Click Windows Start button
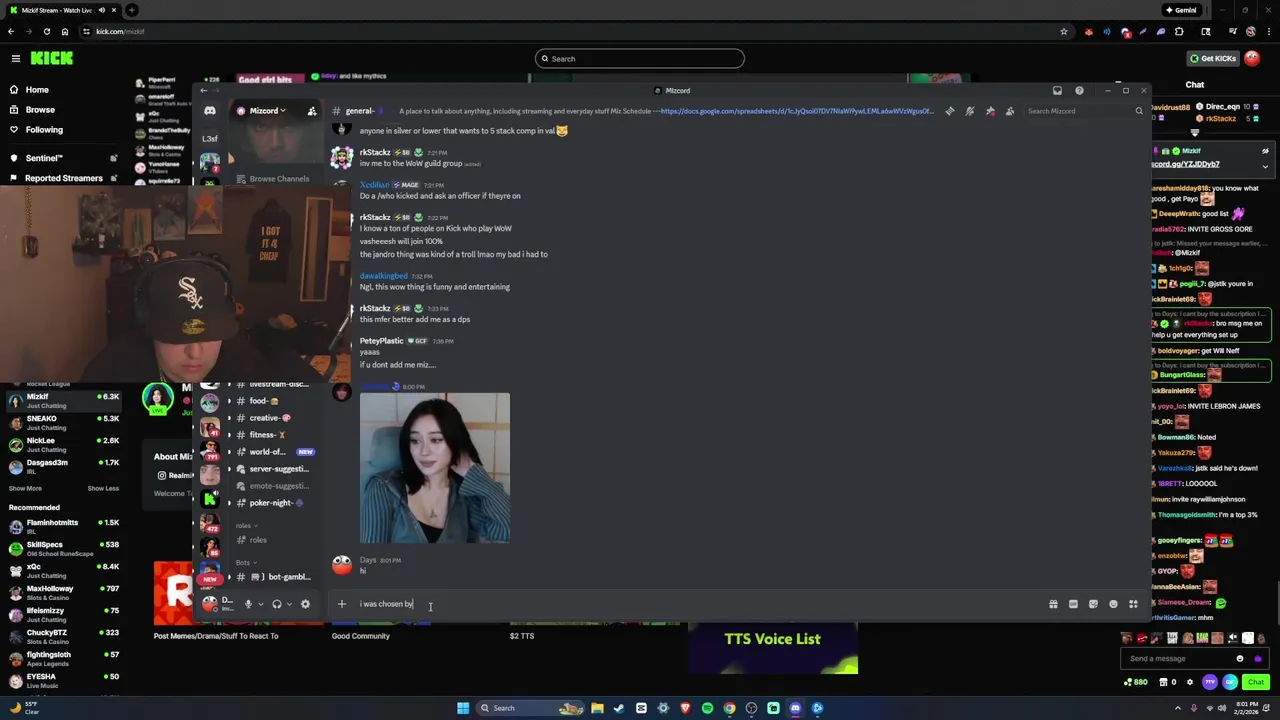Viewport: 1280px width, 720px height. 463,708
